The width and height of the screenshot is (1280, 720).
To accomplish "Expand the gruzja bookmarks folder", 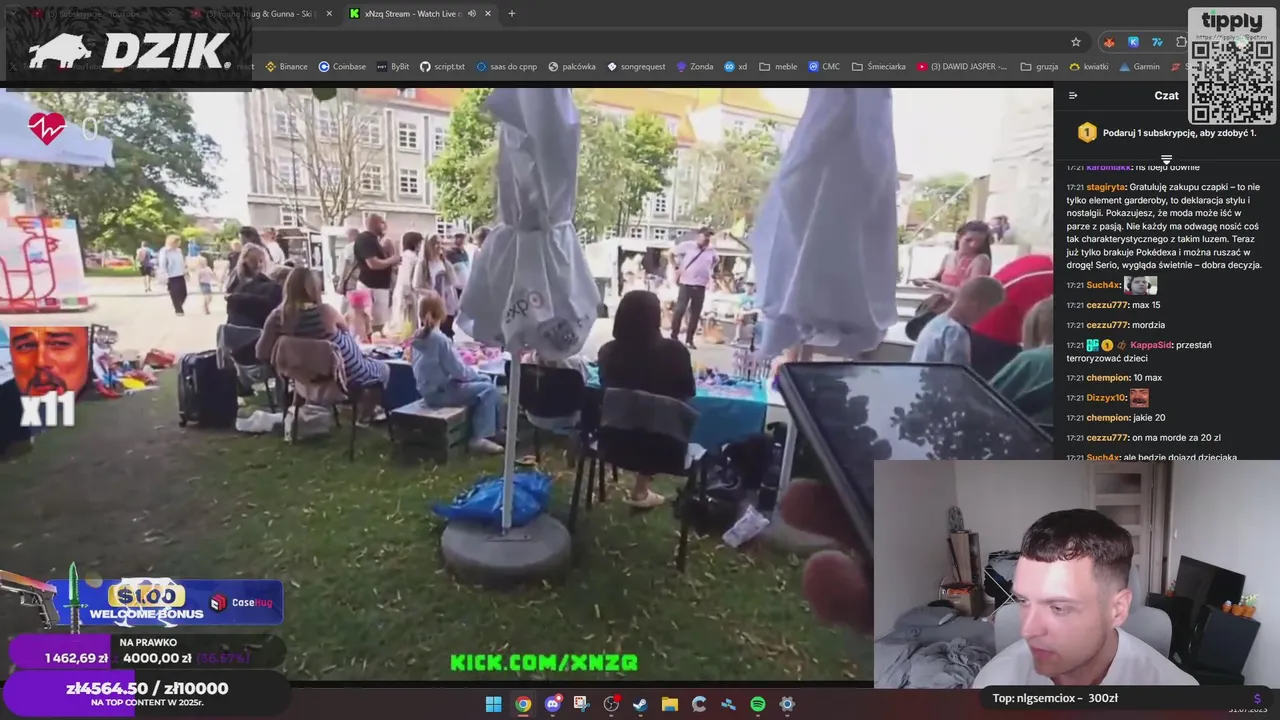I will (x=1039, y=67).
